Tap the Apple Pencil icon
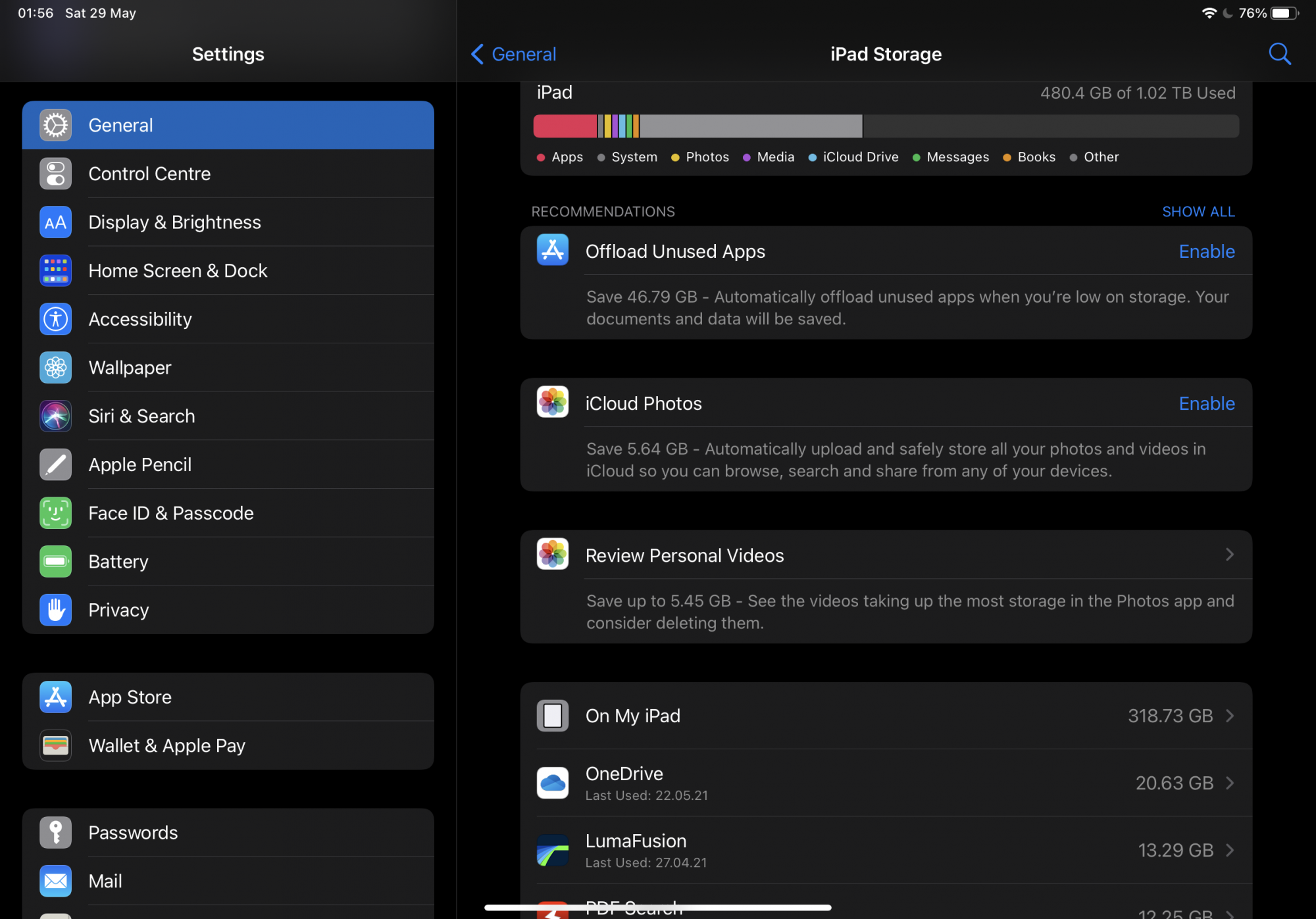Image resolution: width=1316 pixels, height=919 pixels. (x=55, y=464)
